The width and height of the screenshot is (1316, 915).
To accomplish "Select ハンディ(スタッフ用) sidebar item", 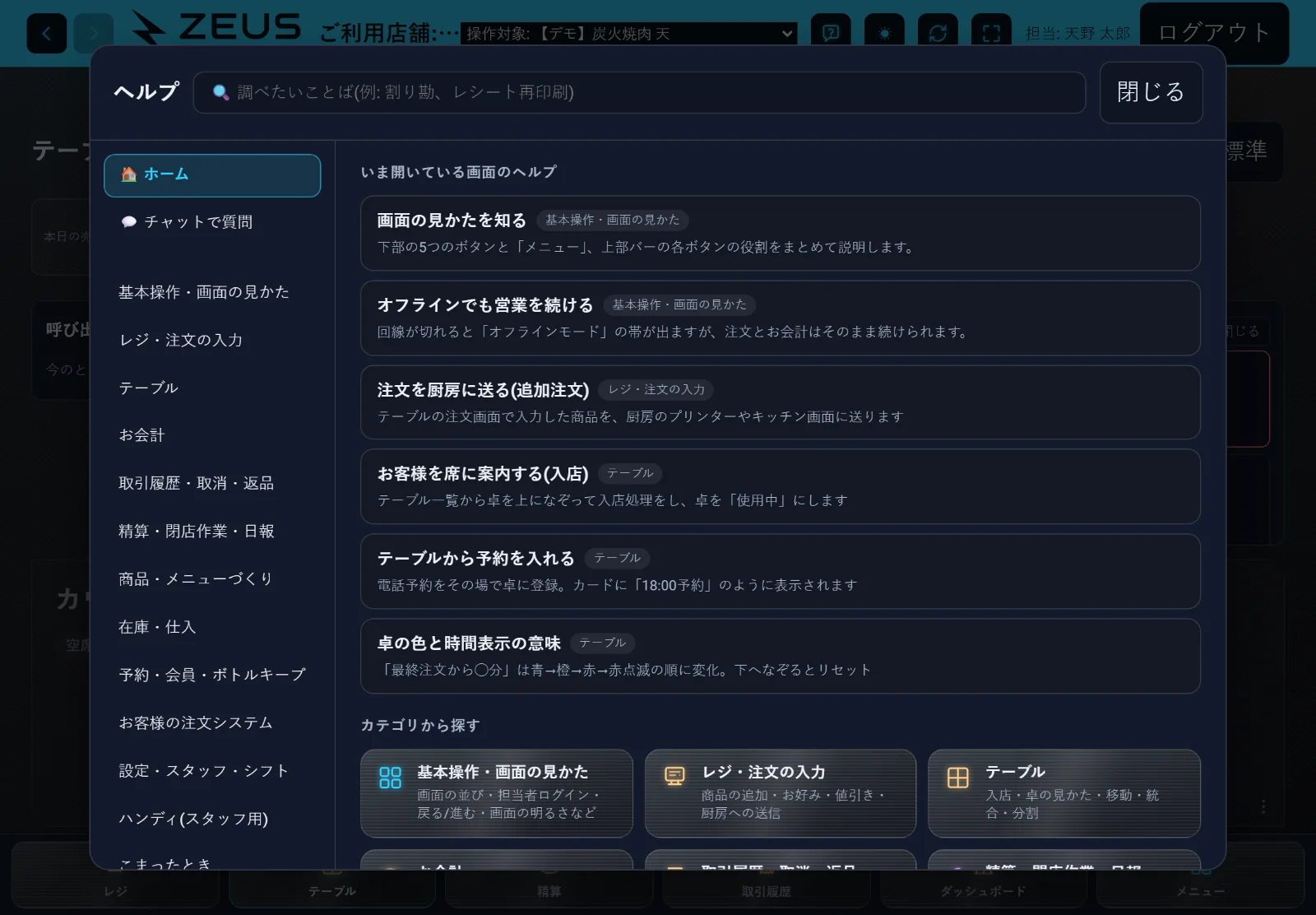I will 212,820.
